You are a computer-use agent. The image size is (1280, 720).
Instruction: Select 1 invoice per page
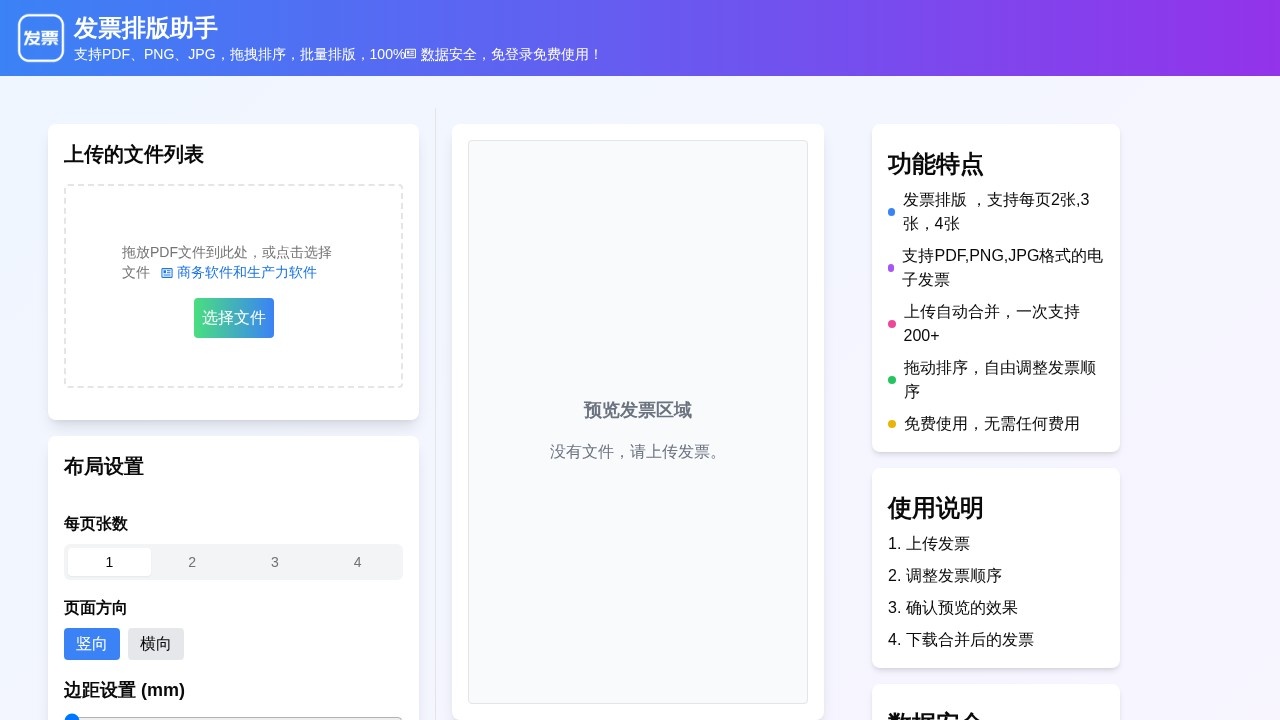click(x=109, y=562)
